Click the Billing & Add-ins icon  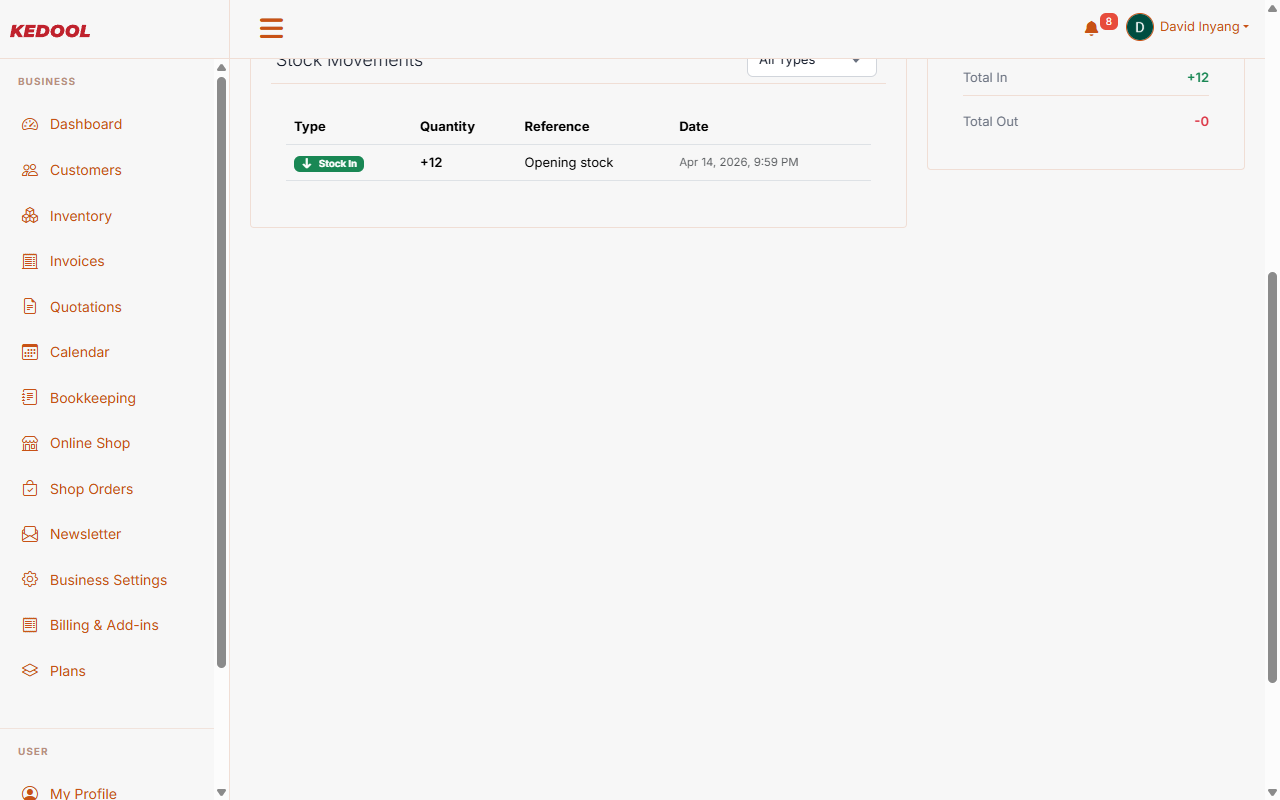(30, 625)
